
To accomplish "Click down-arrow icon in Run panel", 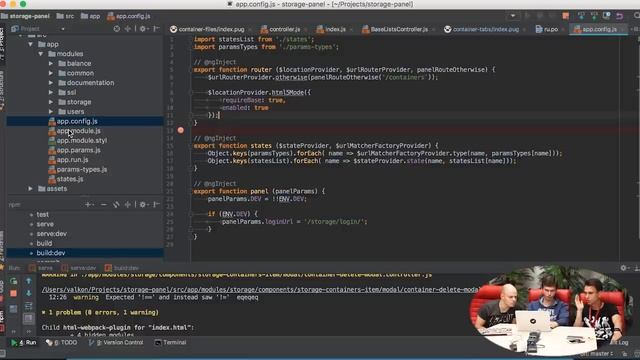I will (x=29, y=293).
